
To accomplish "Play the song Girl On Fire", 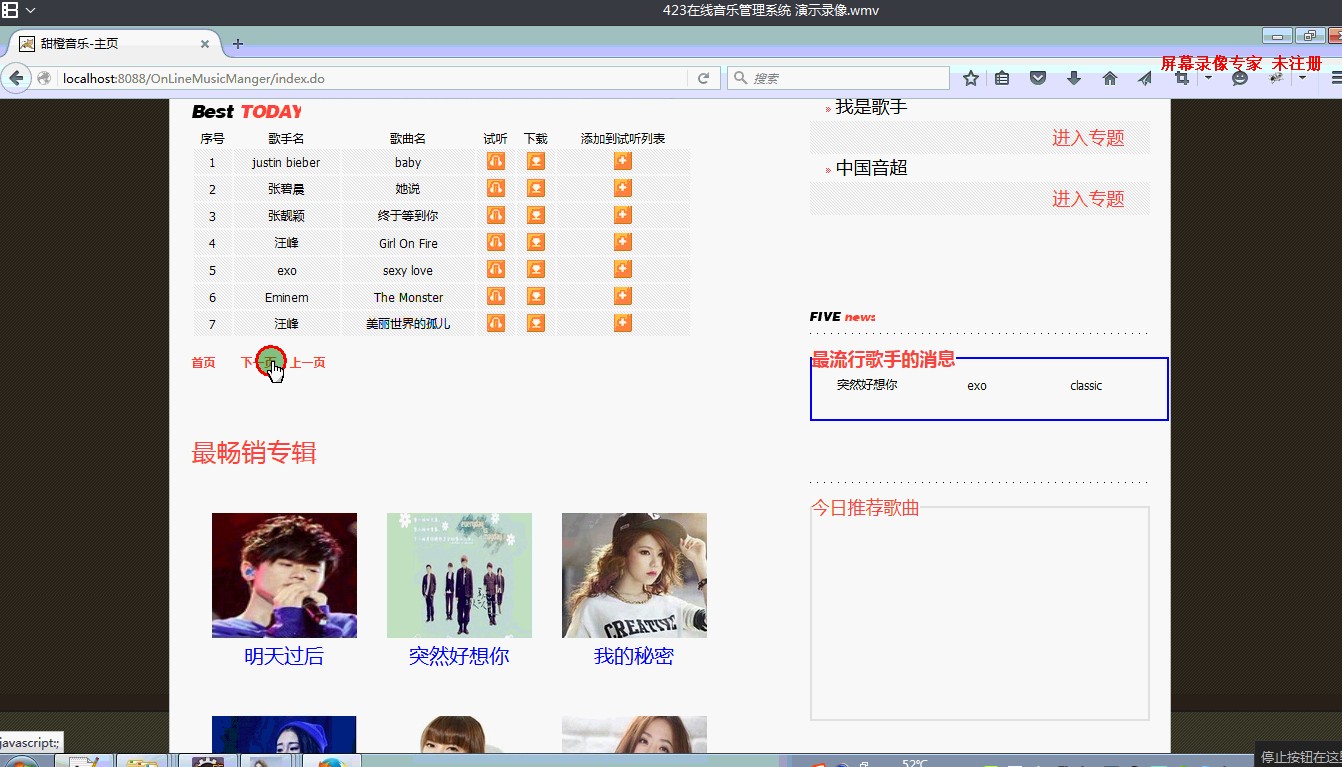I will (495, 242).
